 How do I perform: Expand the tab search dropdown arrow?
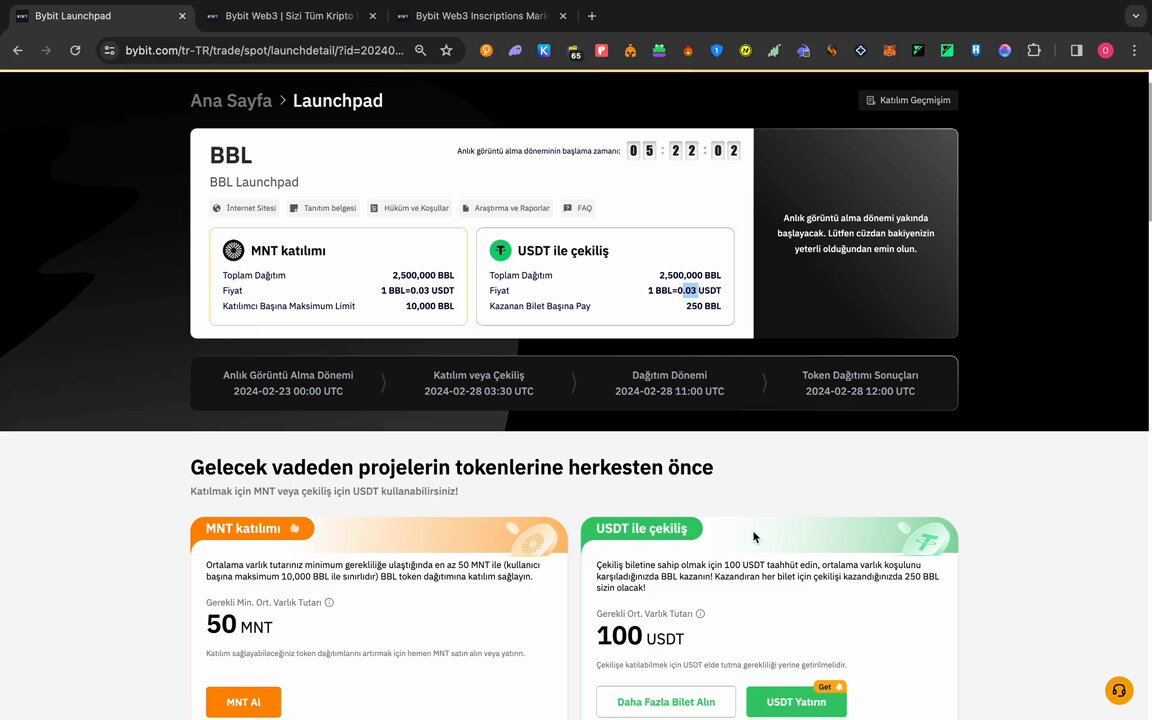click(1135, 15)
